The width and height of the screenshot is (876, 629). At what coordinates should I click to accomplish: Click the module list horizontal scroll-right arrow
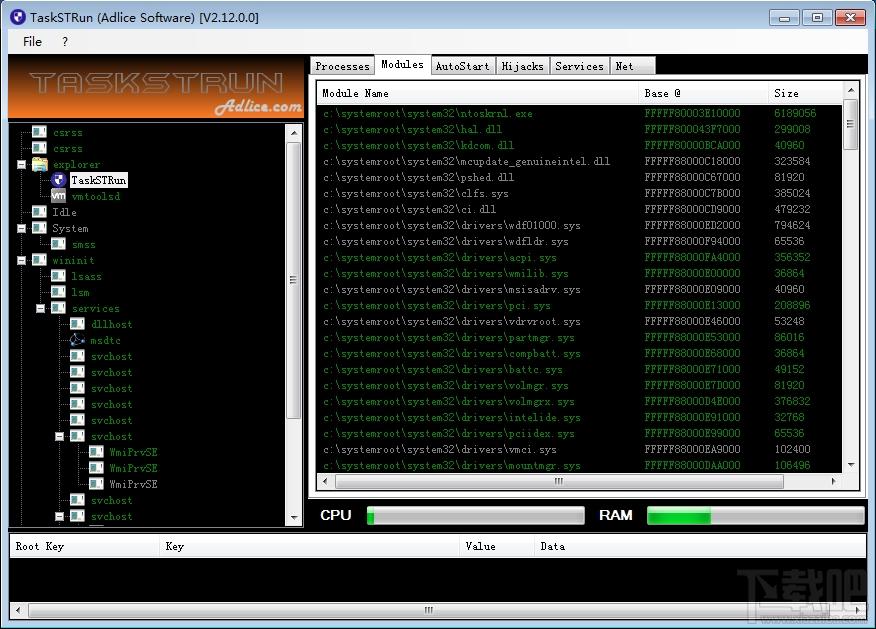(834, 481)
